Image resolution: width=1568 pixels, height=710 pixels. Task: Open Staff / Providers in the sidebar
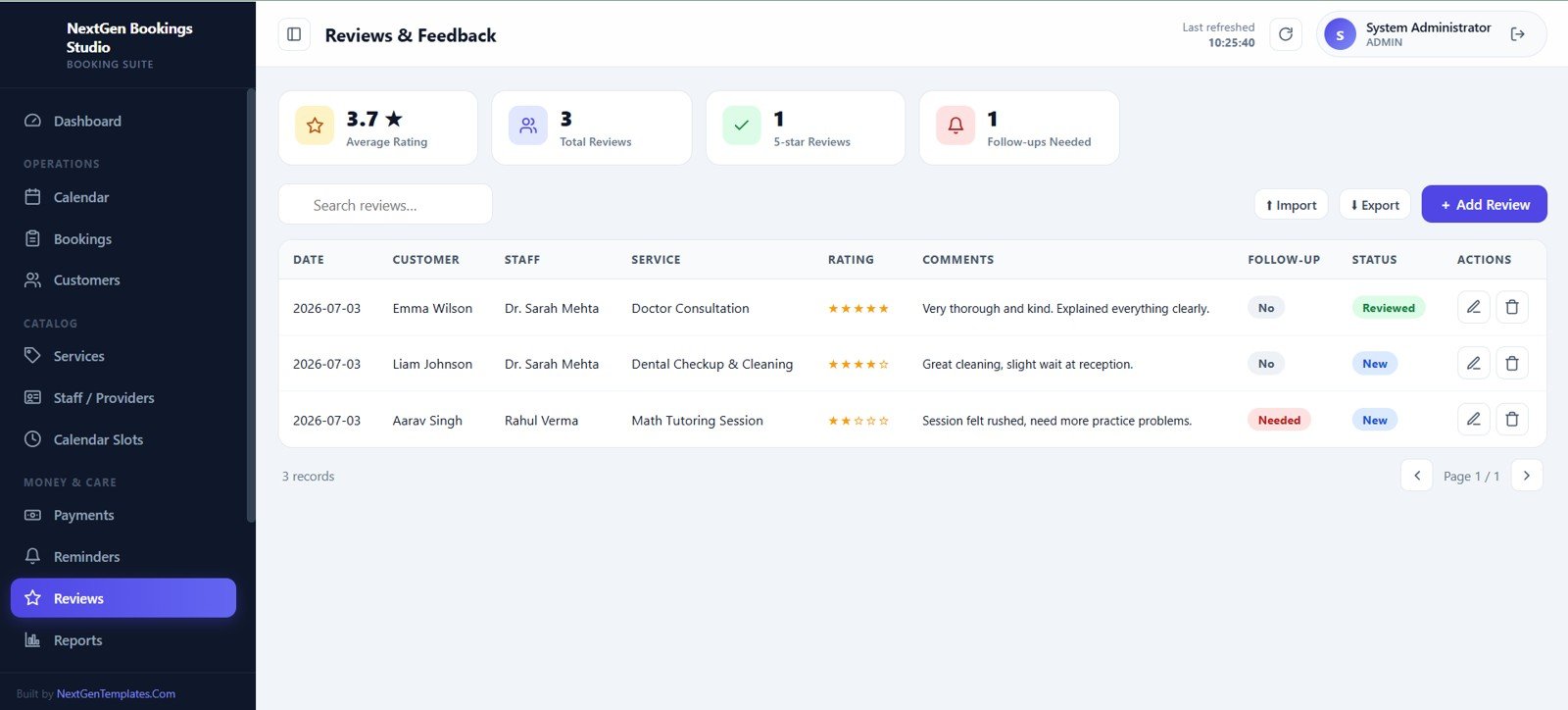point(123,397)
